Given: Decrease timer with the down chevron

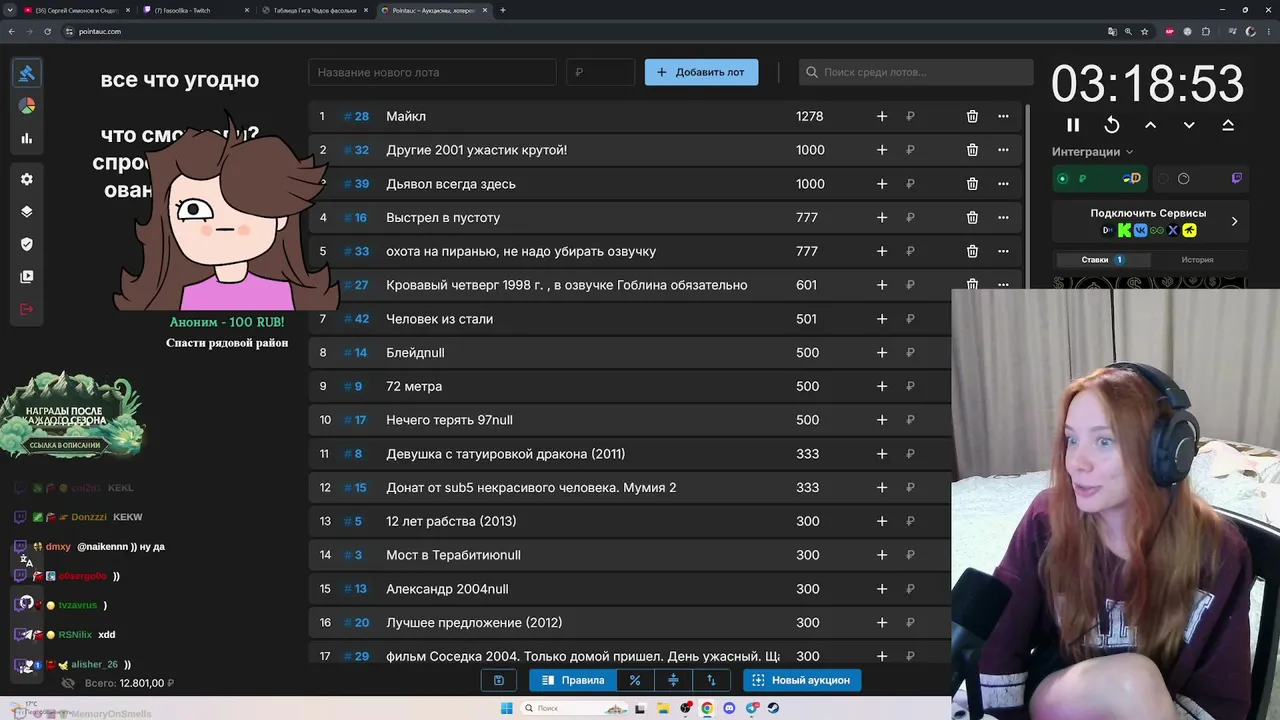Looking at the screenshot, I should pyautogui.click(x=1189, y=125).
